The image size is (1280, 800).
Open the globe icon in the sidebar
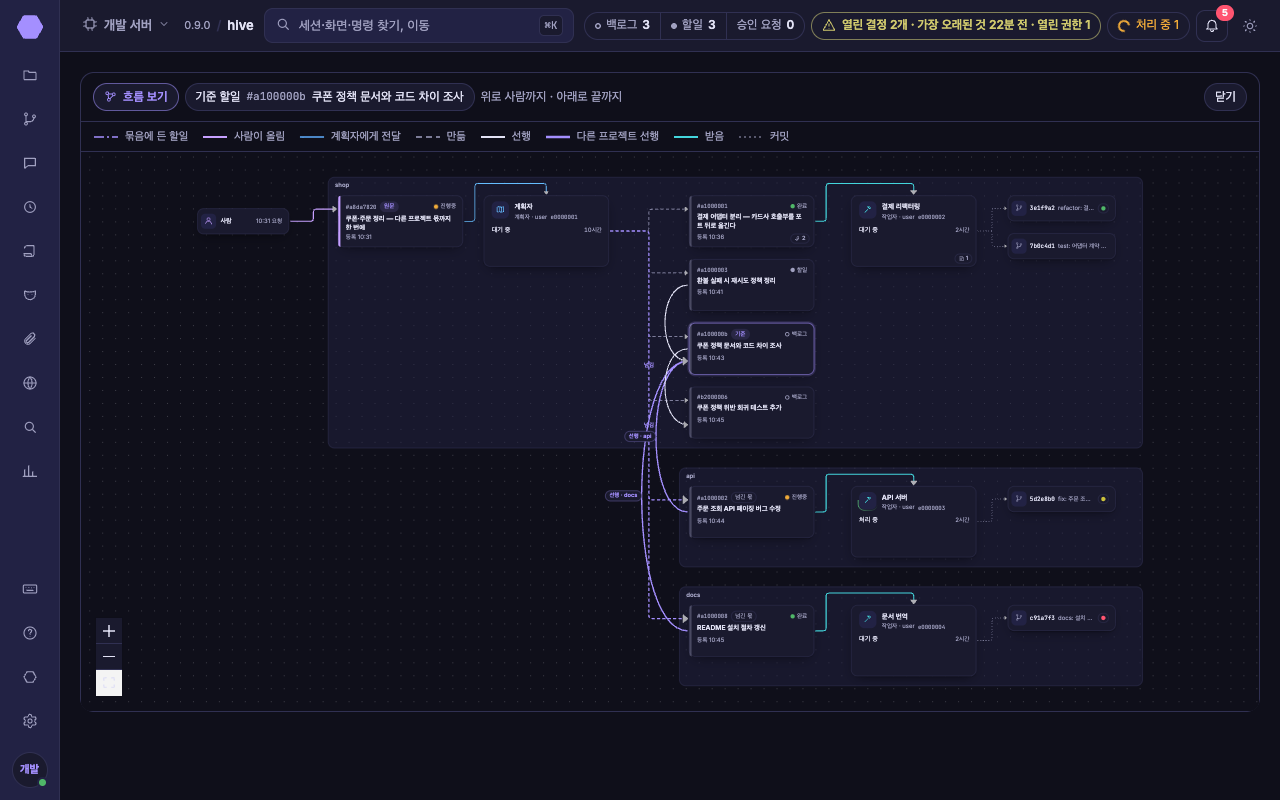point(30,383)
